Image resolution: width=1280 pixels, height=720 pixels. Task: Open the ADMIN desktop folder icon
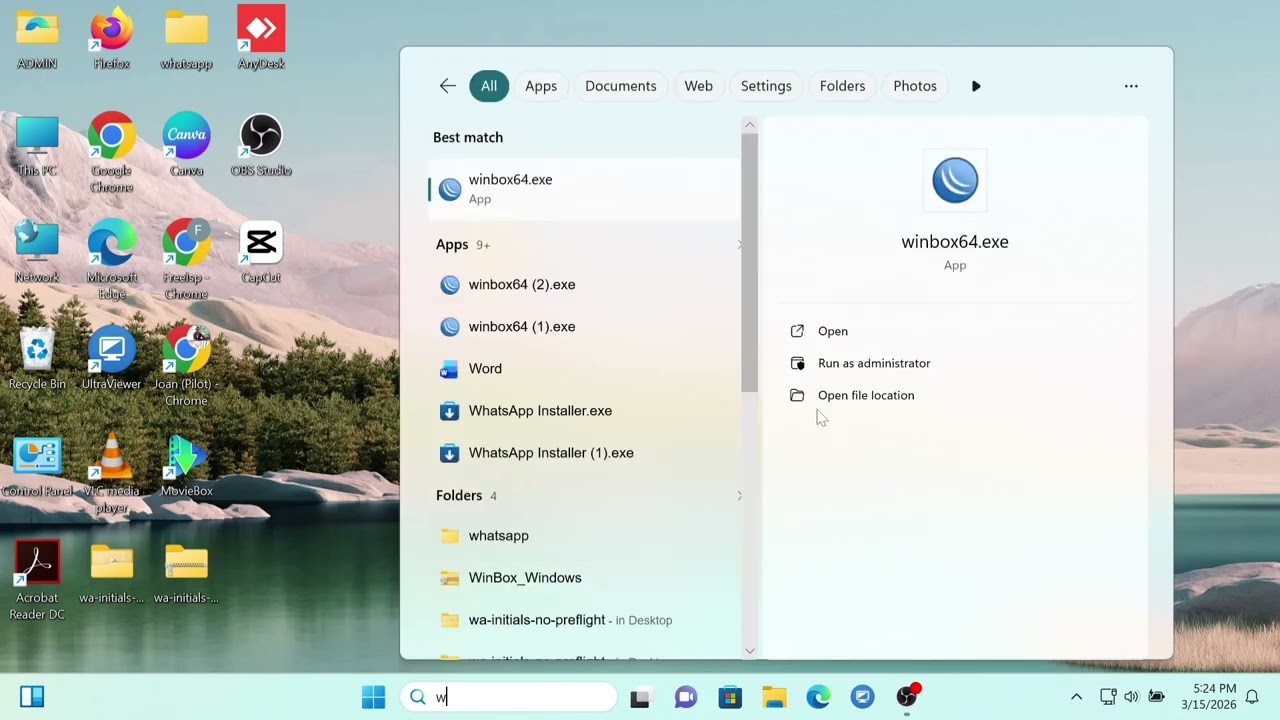(37, 38)
